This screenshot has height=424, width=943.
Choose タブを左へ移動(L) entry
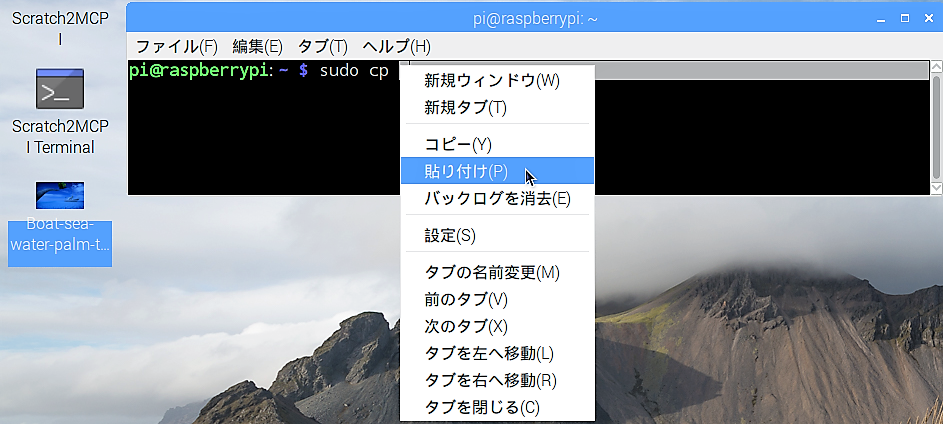pyautogui.click(x=497, y=354)
